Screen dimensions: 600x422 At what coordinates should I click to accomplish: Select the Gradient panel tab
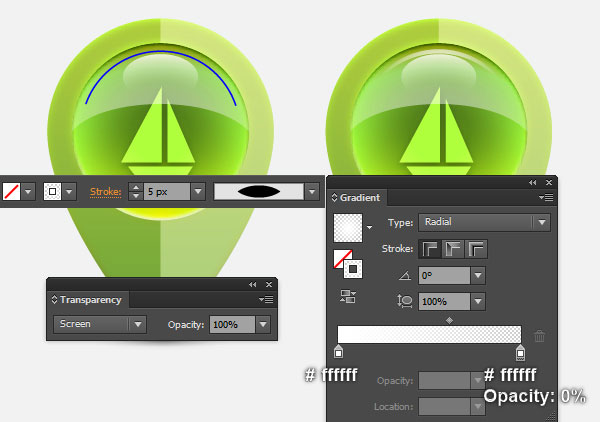360,197
